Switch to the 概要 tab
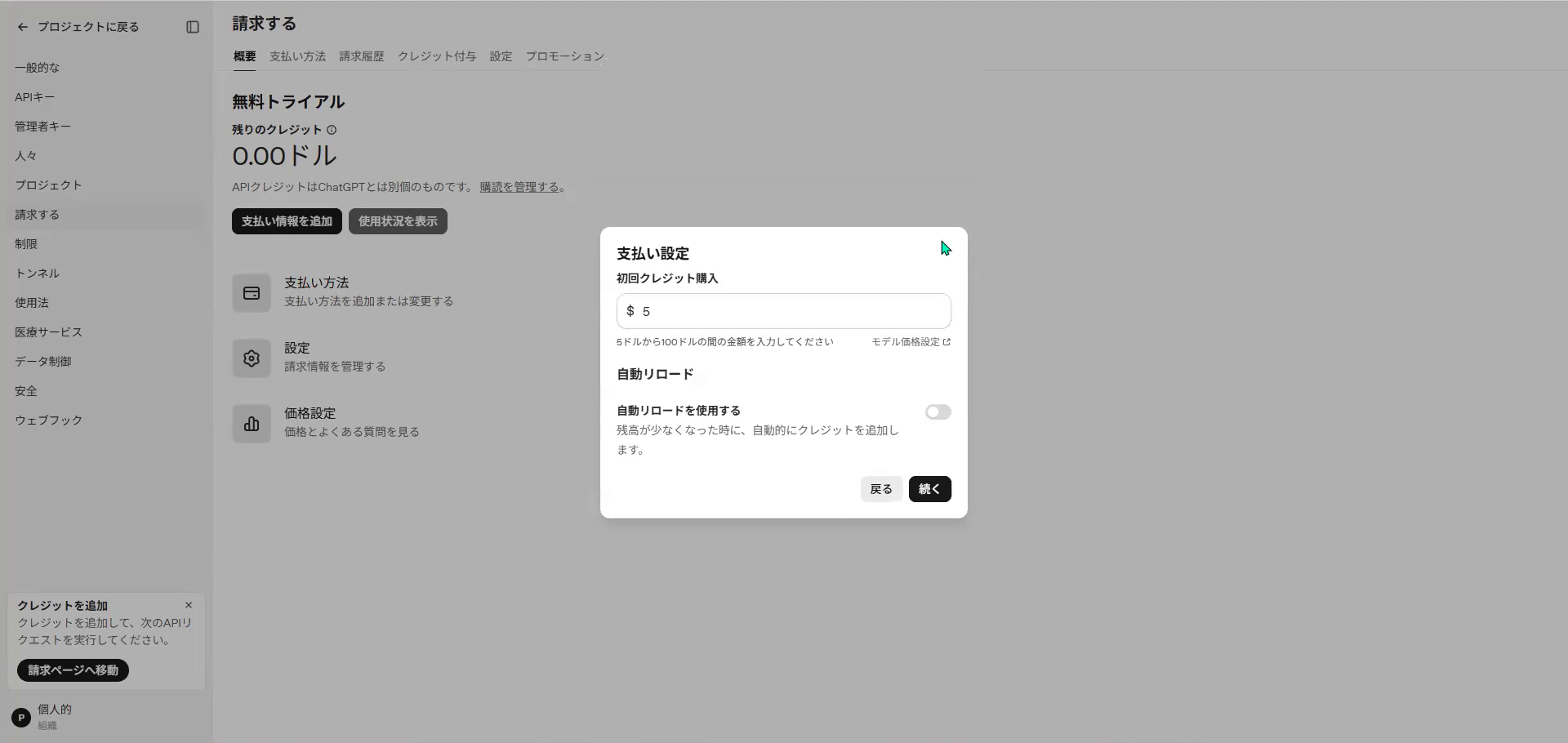The height and width of the screenshot is (743, 1568). click(x=244, y=56)
